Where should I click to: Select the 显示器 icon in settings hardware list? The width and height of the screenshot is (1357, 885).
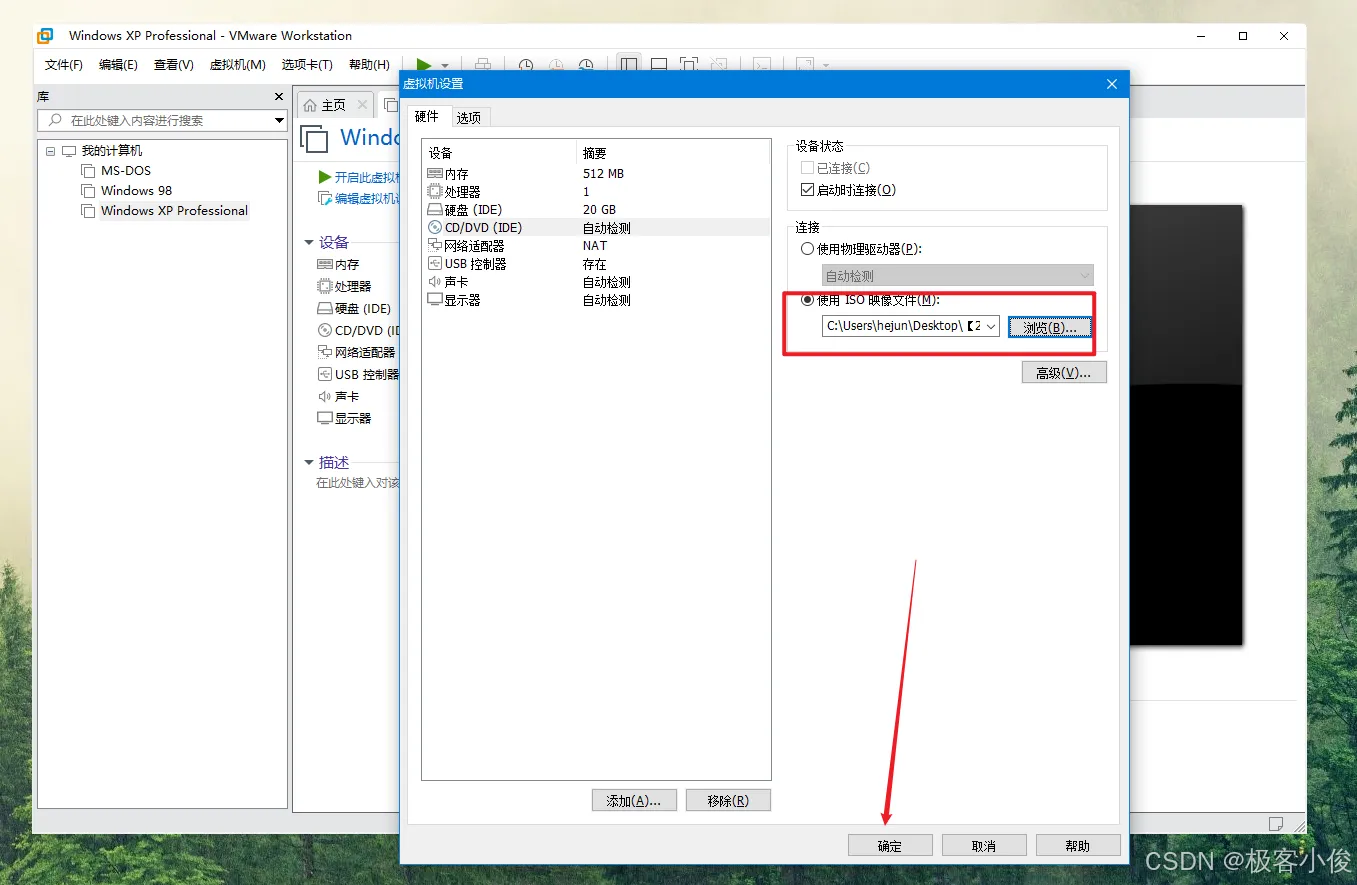tap(434, 300)
